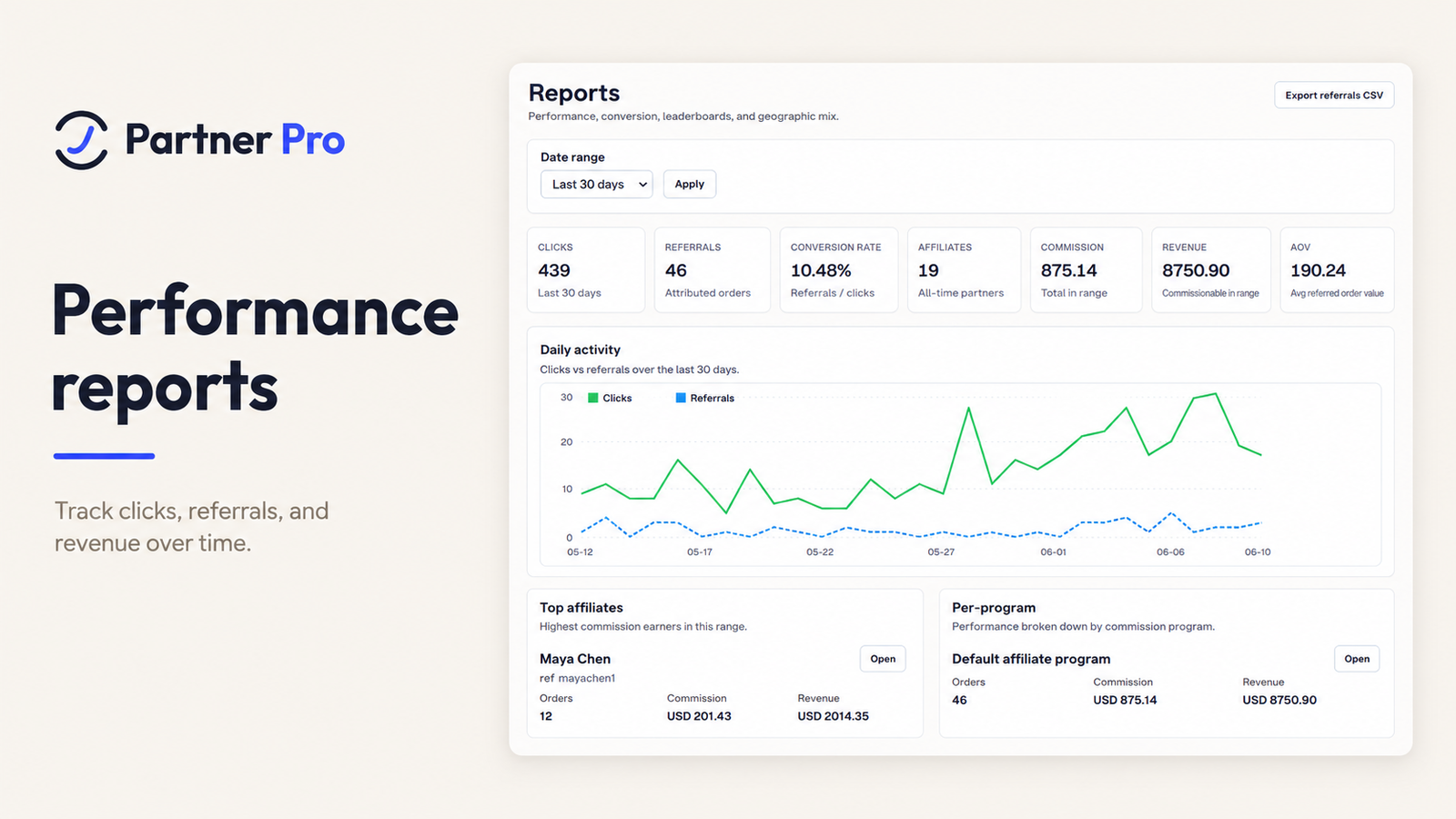Click the date range dropdown chevron
The width and height of the screenshot is (1456, 819).
coord(642,185)
